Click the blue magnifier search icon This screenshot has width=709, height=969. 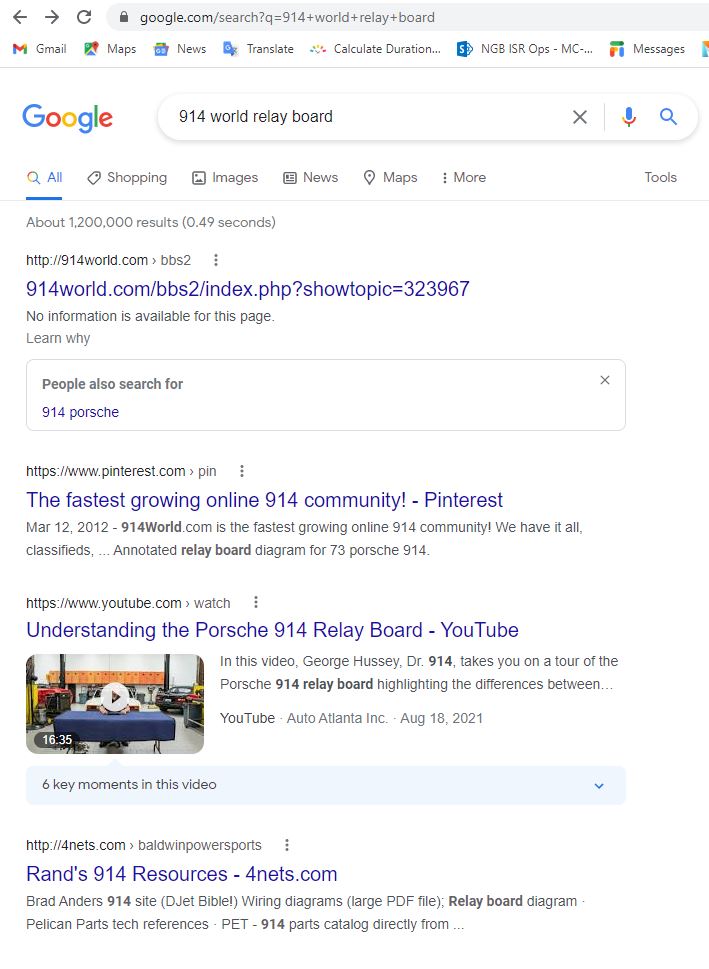[669, 117]
